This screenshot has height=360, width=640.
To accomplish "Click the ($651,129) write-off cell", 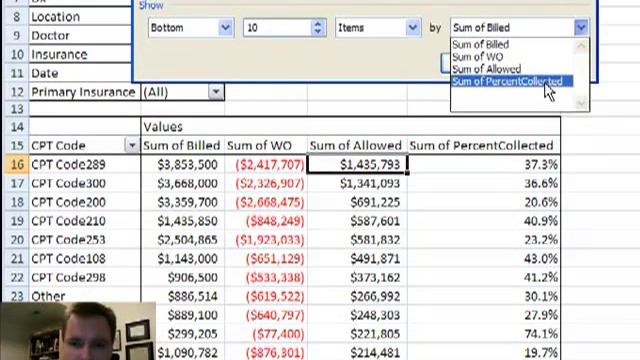I will click(266, 258).
